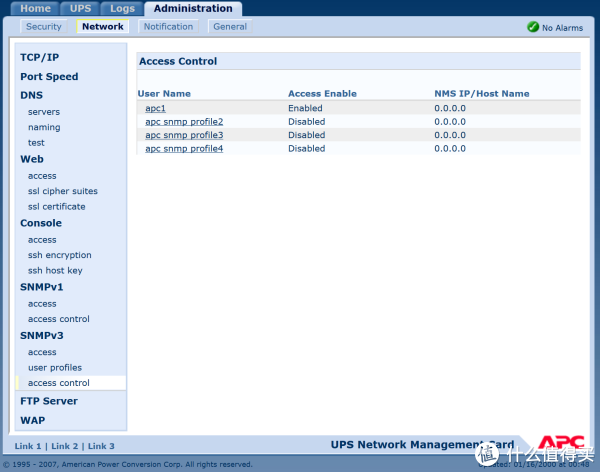Open FTP Server in sidebar
The width and height of the screenshot is (600, 472).
coord(49,401)
